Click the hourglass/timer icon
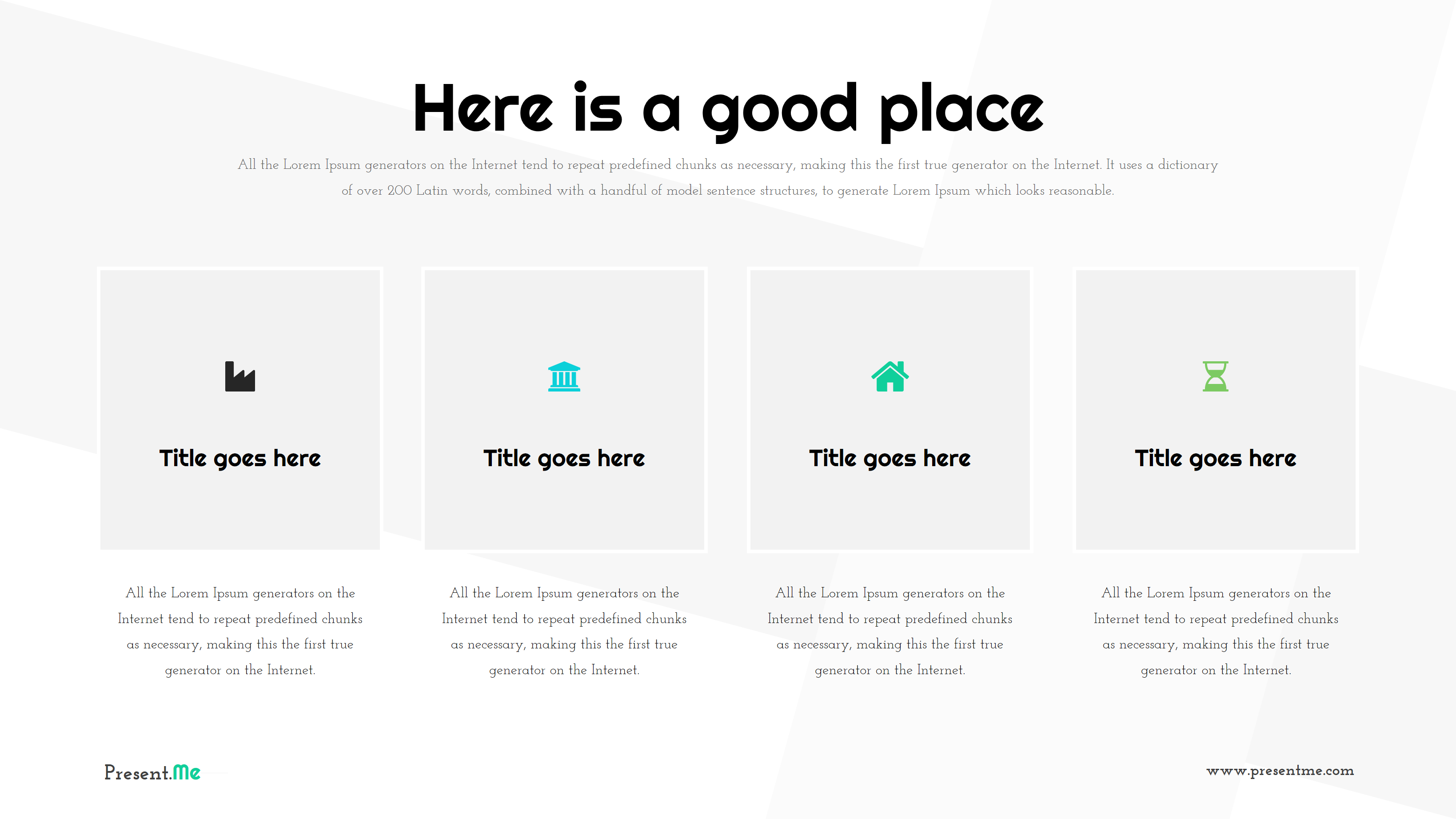 [x=1215, y=376]
